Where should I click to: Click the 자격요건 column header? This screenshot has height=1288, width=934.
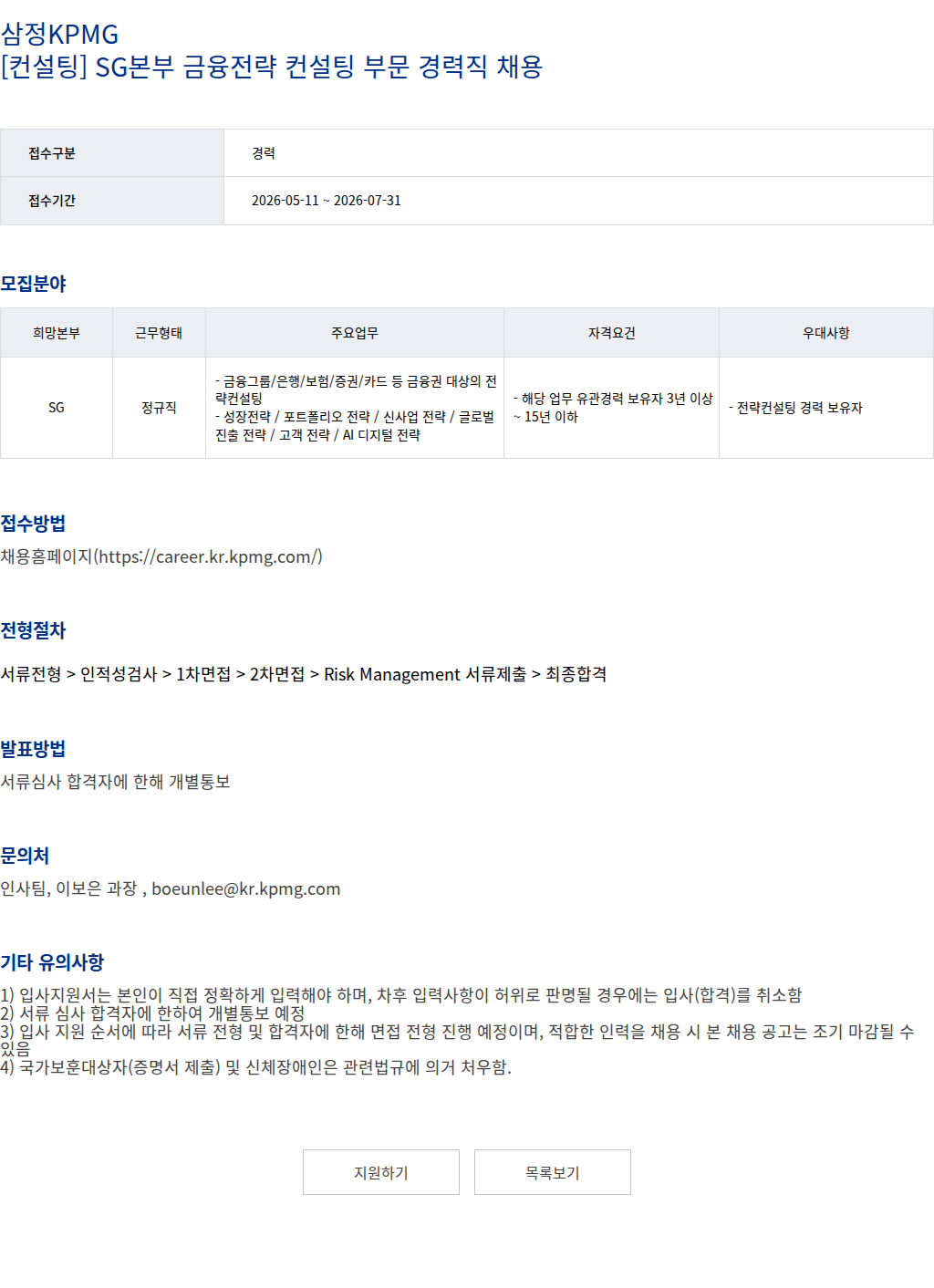pyautogui.click(x=612, y=333)
